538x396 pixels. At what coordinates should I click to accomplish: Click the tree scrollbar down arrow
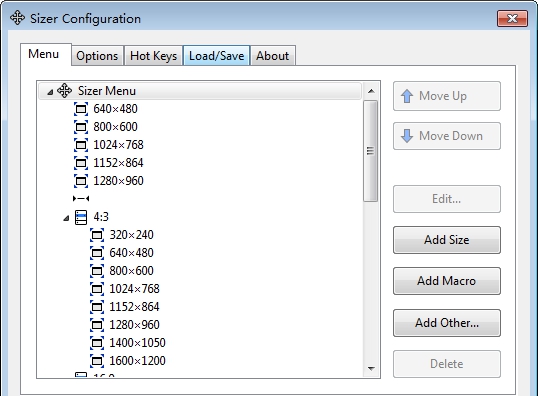pyautogui.click(x=371, y=369)
